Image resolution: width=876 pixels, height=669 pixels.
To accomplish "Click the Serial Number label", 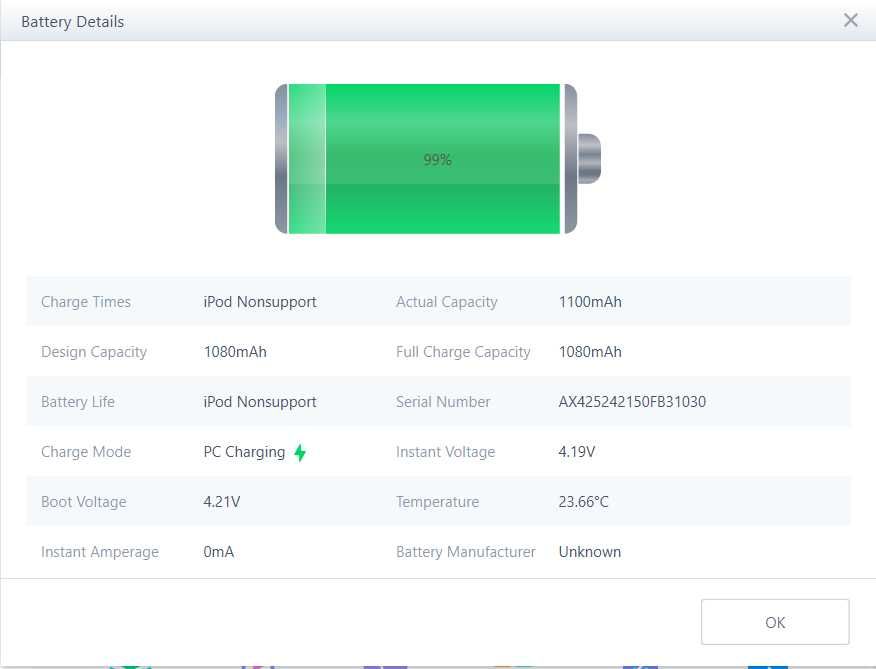I will coord(443,402).
